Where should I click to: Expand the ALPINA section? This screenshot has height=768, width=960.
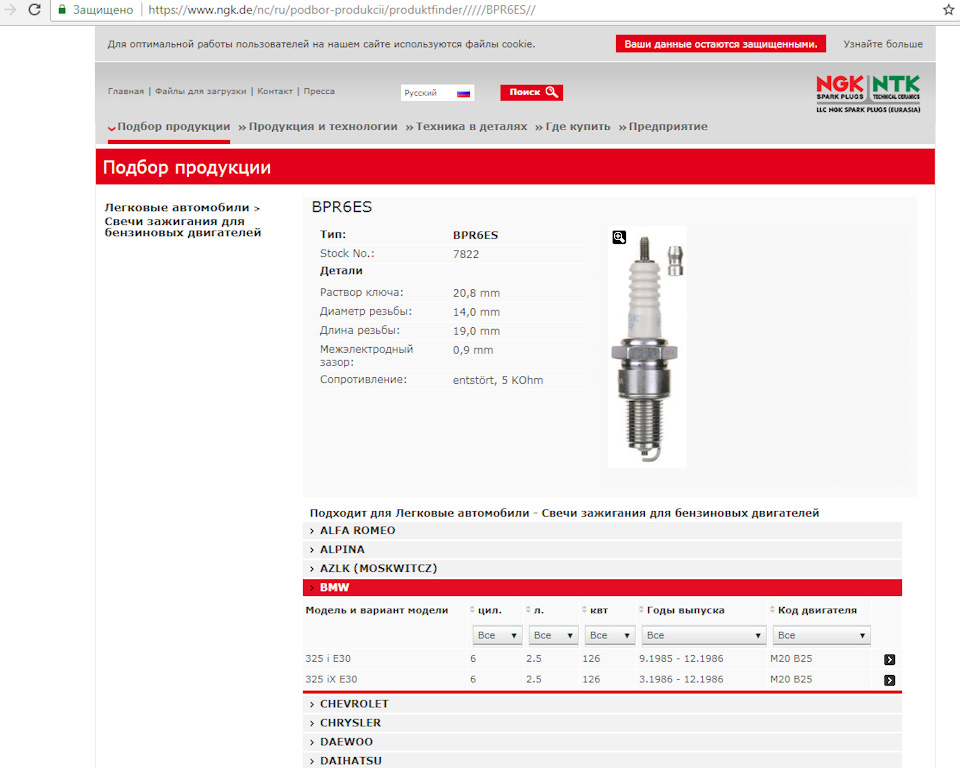pyautogui.click(x=602, y=550)
